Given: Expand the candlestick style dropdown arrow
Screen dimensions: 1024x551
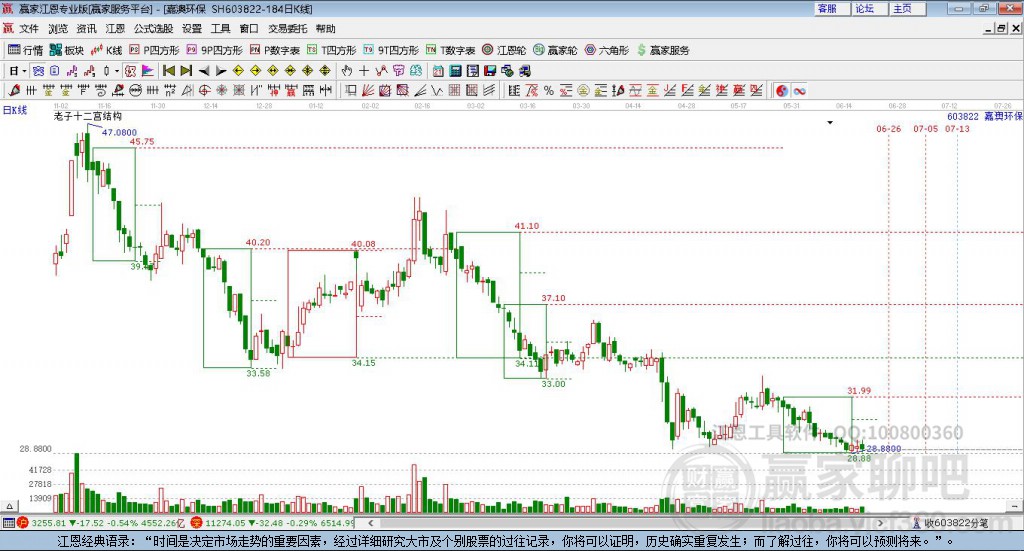Looking at the screenshot, I should tap(117, 71).
